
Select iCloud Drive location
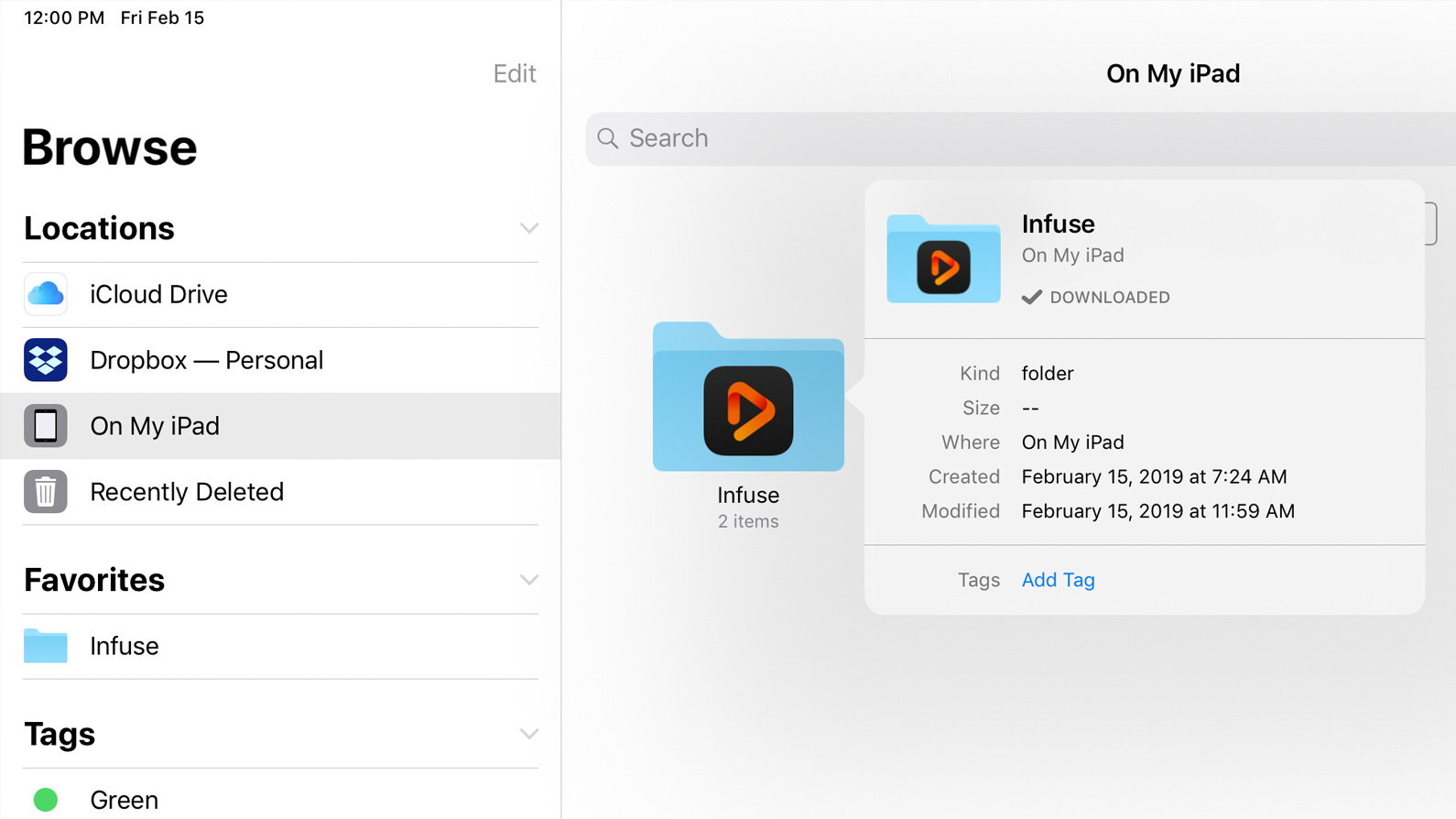click(x=280, y=294)
